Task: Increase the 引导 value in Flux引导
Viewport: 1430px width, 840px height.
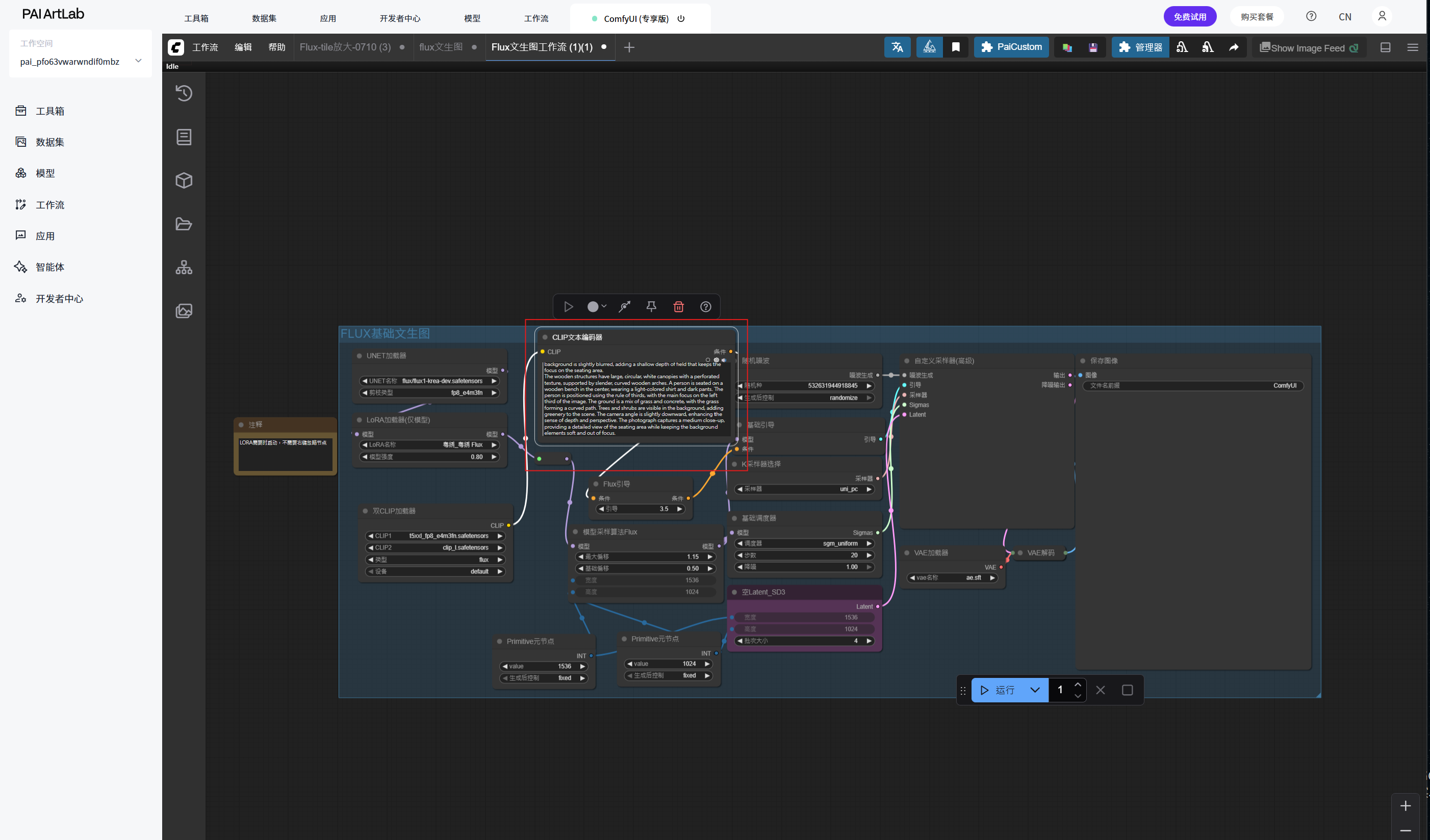Action: pos(679,509)
